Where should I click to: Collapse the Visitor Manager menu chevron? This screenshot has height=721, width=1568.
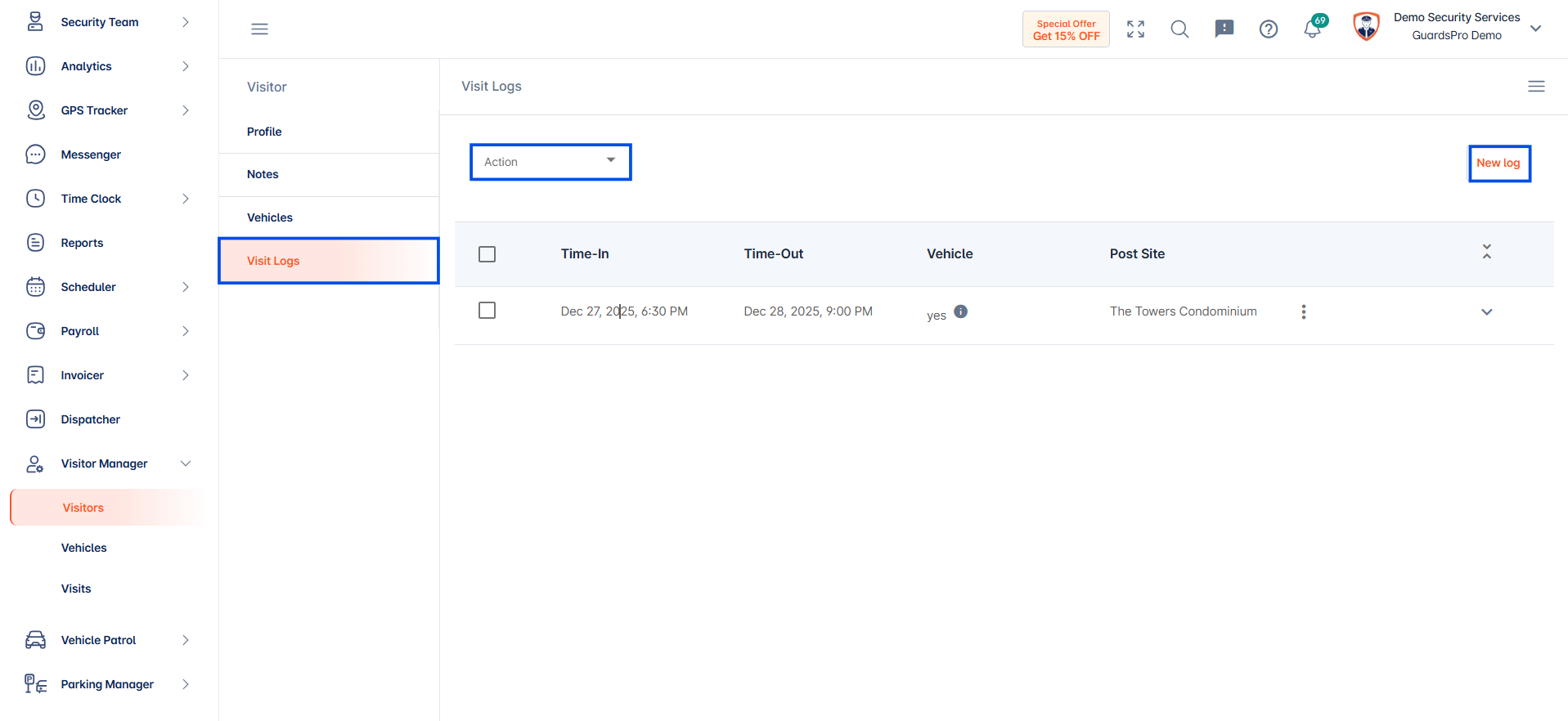click(186, 463)
